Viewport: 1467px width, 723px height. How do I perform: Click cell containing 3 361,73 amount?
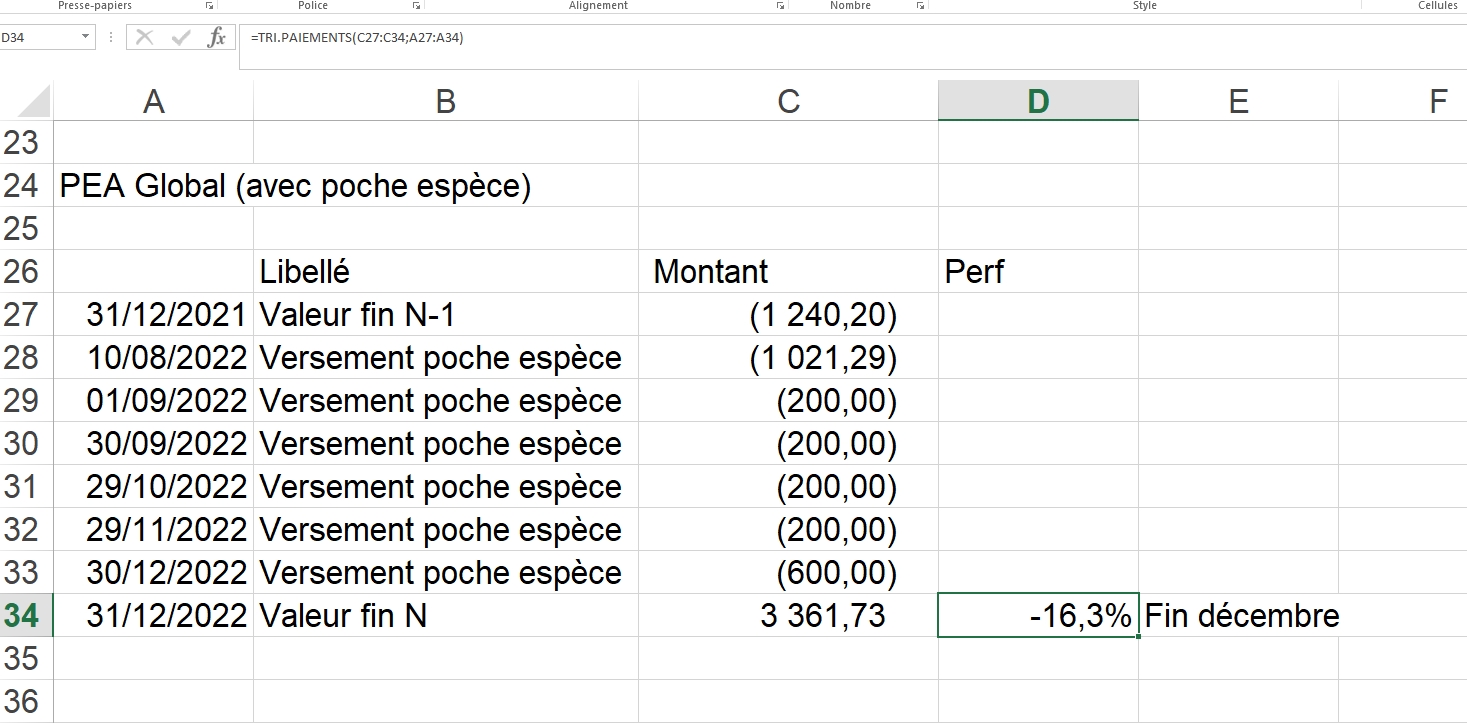click(x=788, y=616)
